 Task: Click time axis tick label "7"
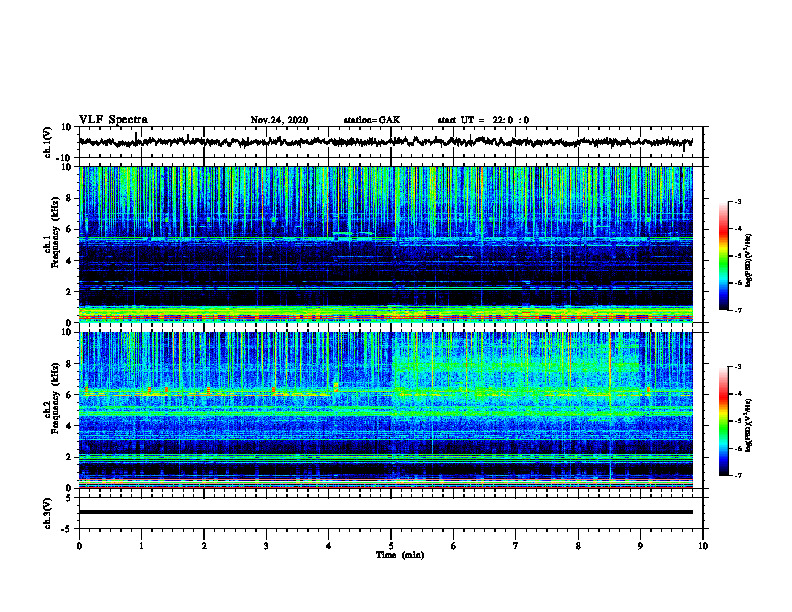tap(516, 546)
